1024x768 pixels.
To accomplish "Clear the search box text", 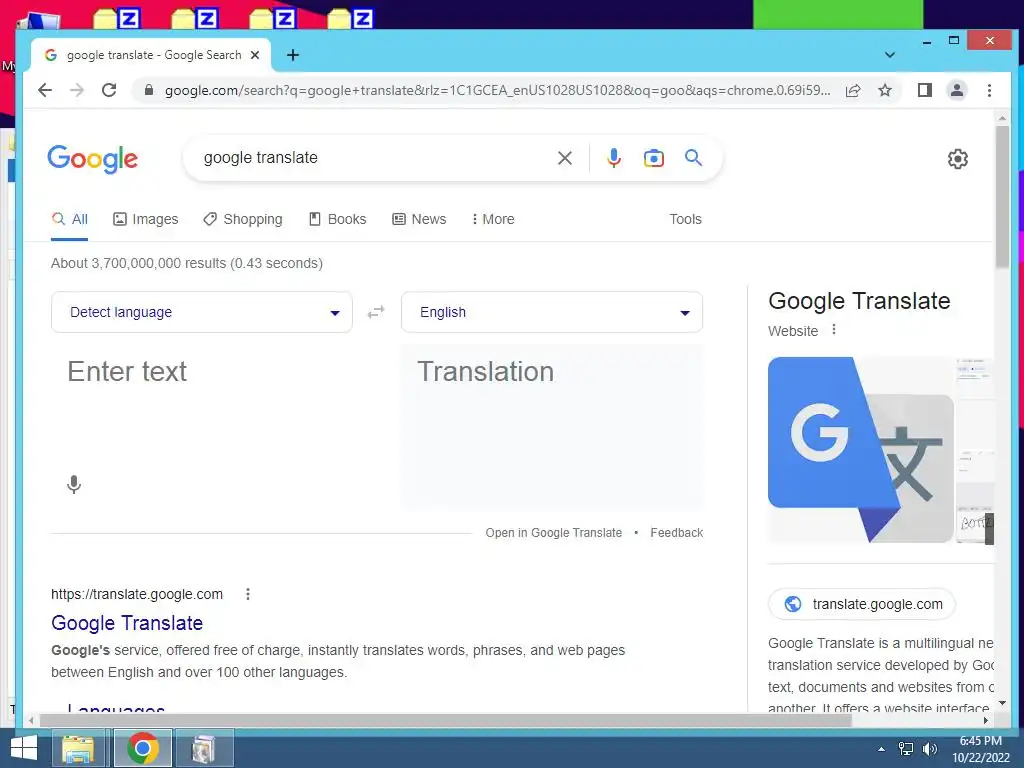I will (x=565, y=158).
